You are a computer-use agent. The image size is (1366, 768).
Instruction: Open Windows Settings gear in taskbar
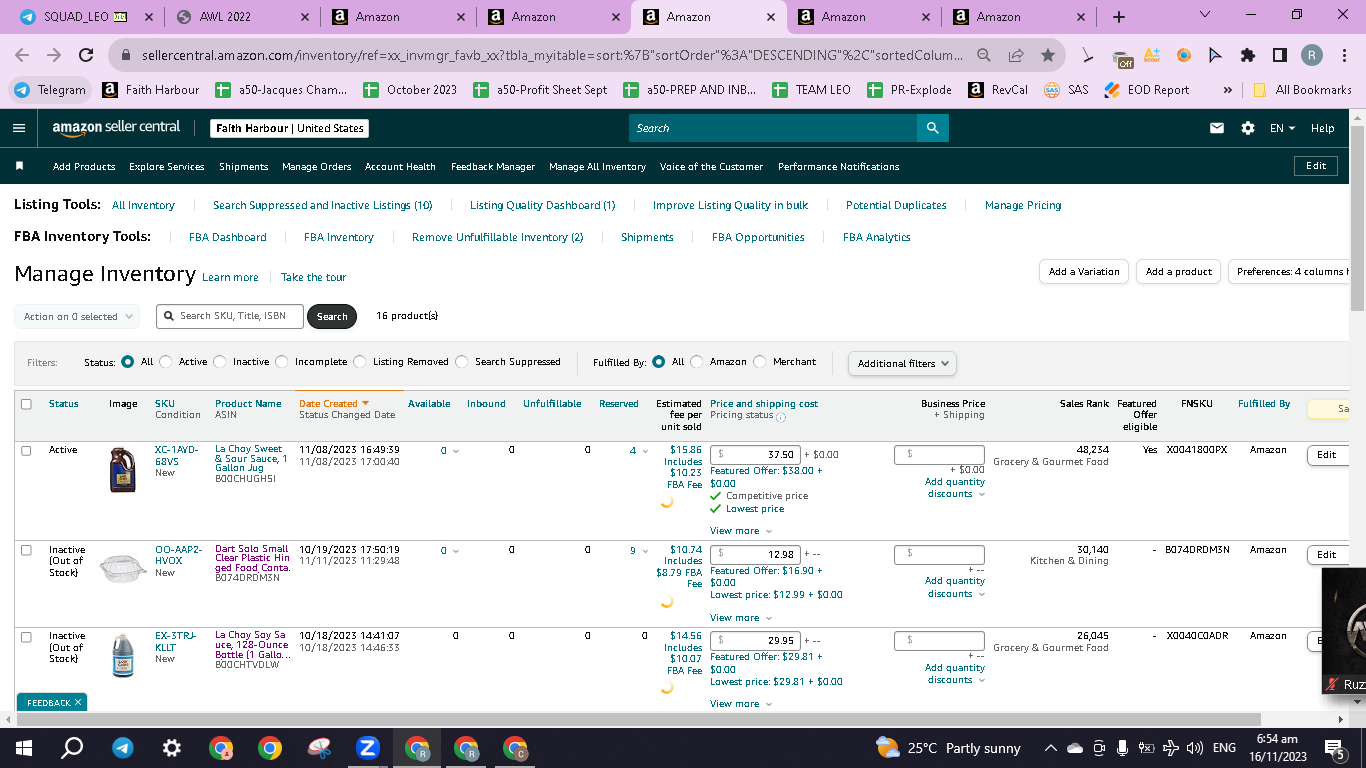[171, 748]
